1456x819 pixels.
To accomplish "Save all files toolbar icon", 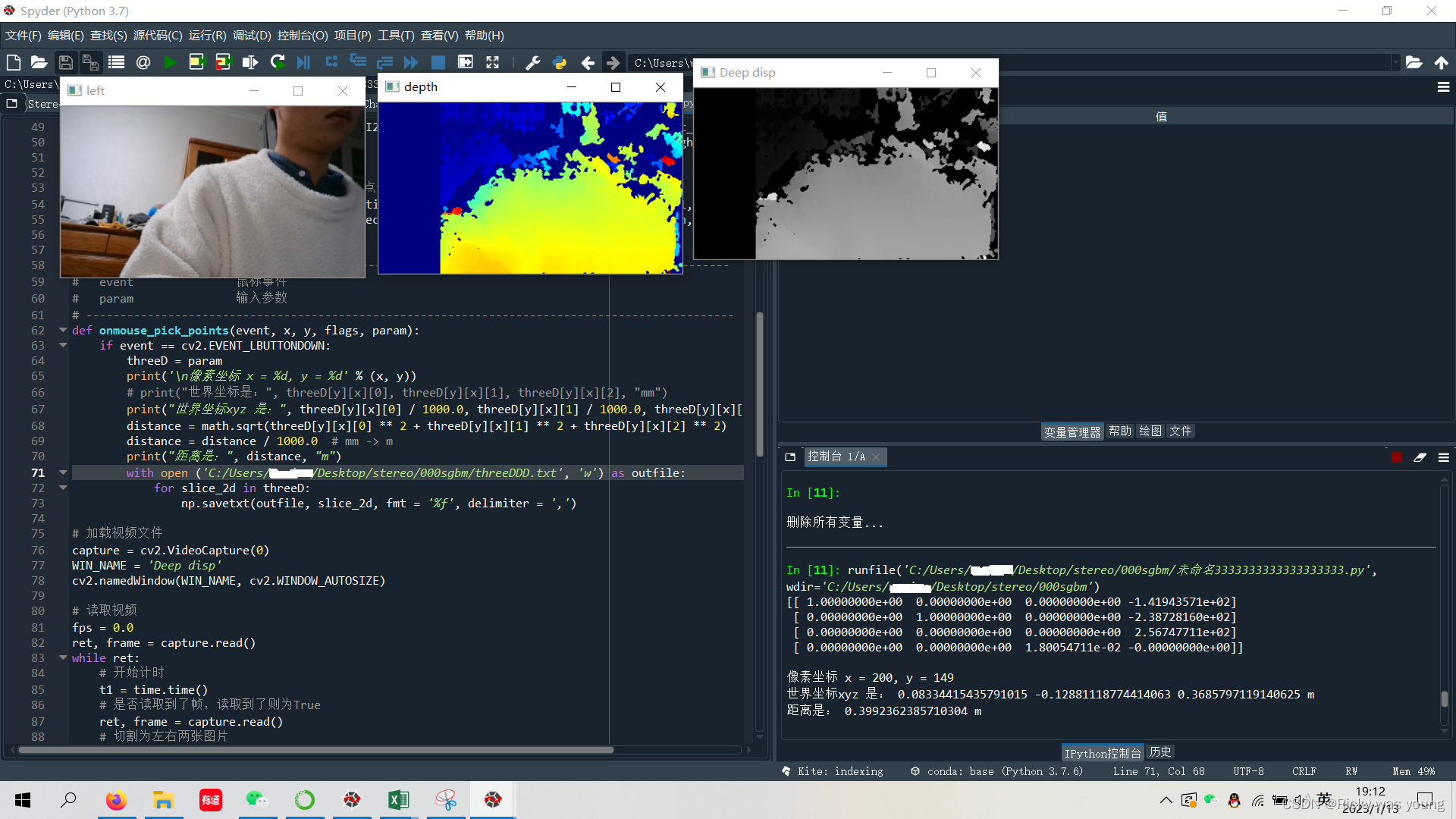I will click(x=90, y=63).
